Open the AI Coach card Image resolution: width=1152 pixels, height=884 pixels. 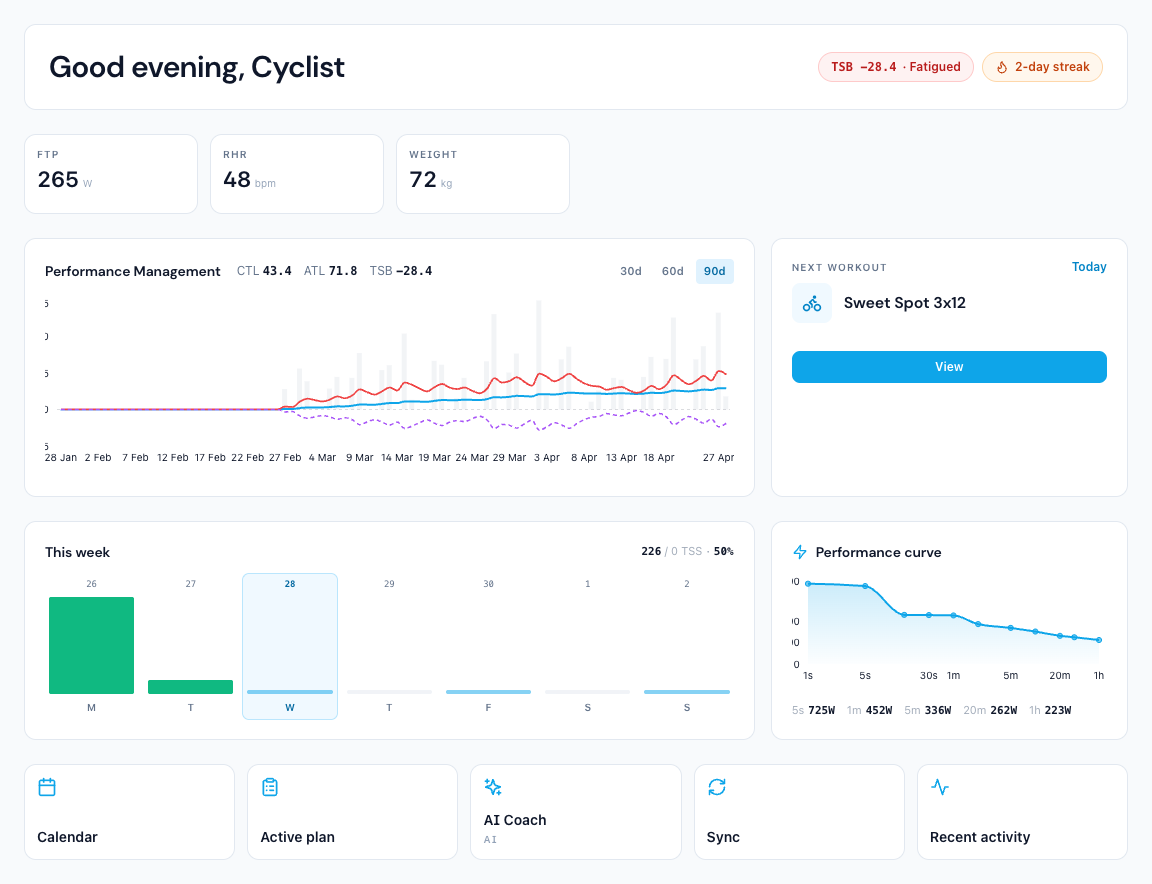click(576, 812)
